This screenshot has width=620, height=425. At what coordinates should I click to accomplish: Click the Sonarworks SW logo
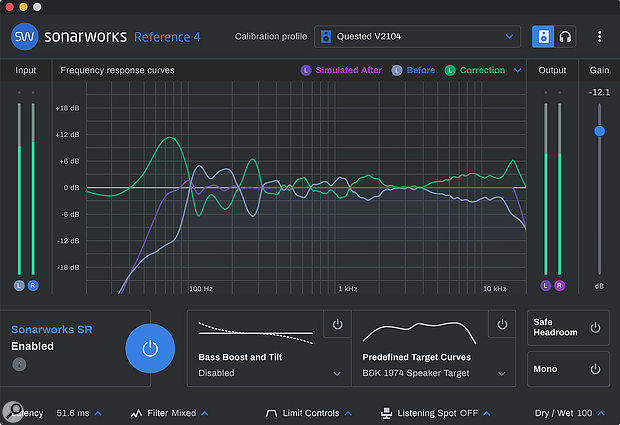coord(25,36)
